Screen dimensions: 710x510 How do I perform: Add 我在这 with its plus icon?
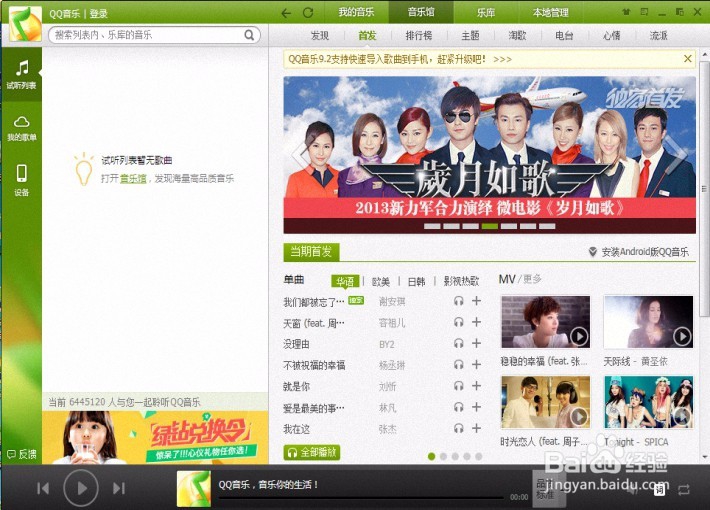pyautogui.click(x=476, y=428)
